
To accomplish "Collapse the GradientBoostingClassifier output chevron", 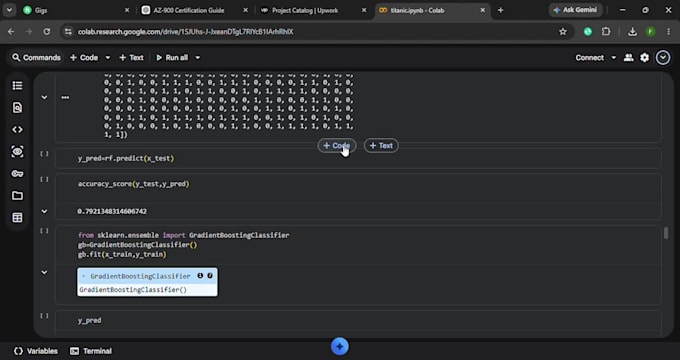I will coord(44,272).
